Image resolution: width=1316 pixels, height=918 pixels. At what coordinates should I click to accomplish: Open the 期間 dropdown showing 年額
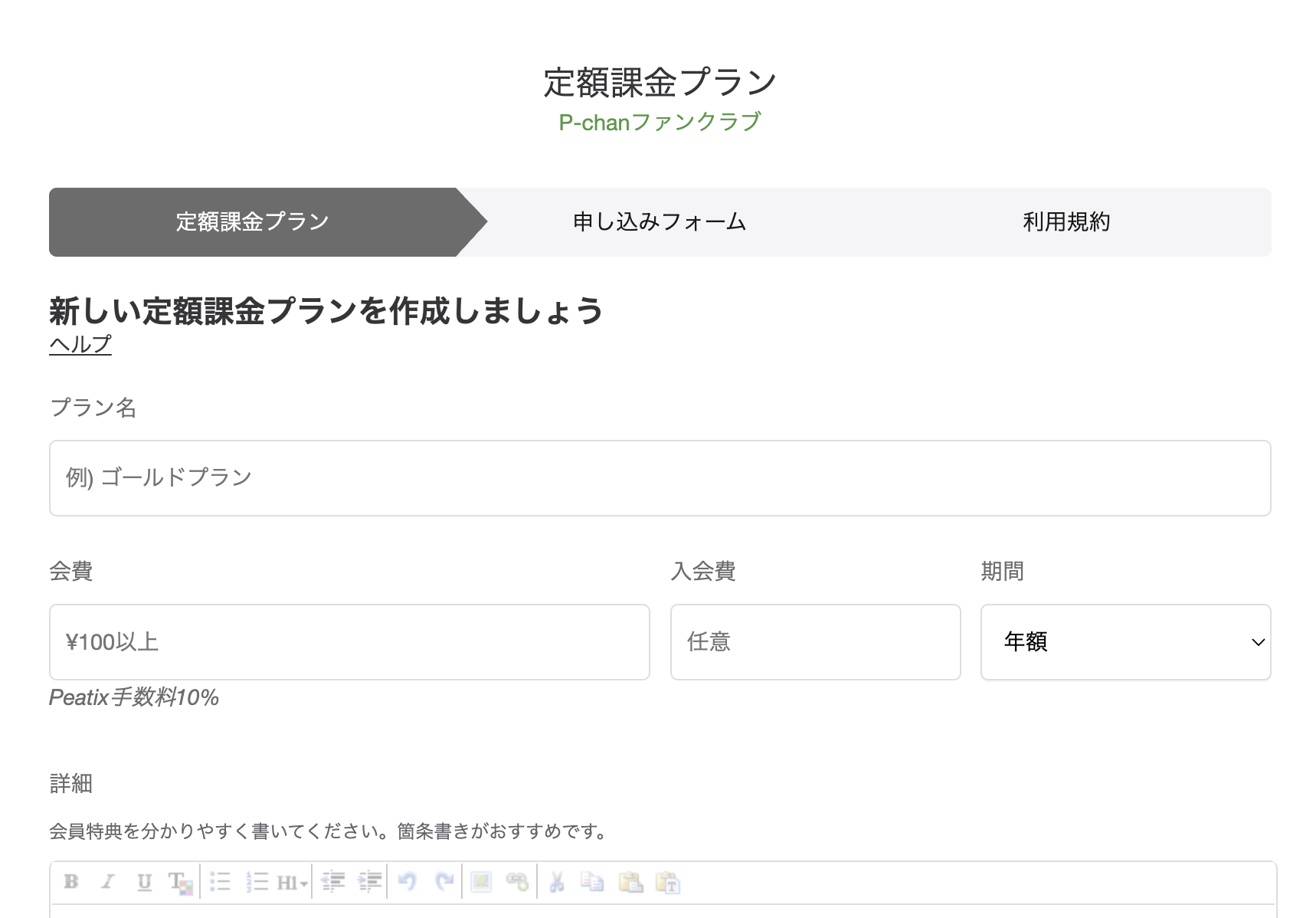tap(1124, 642)
